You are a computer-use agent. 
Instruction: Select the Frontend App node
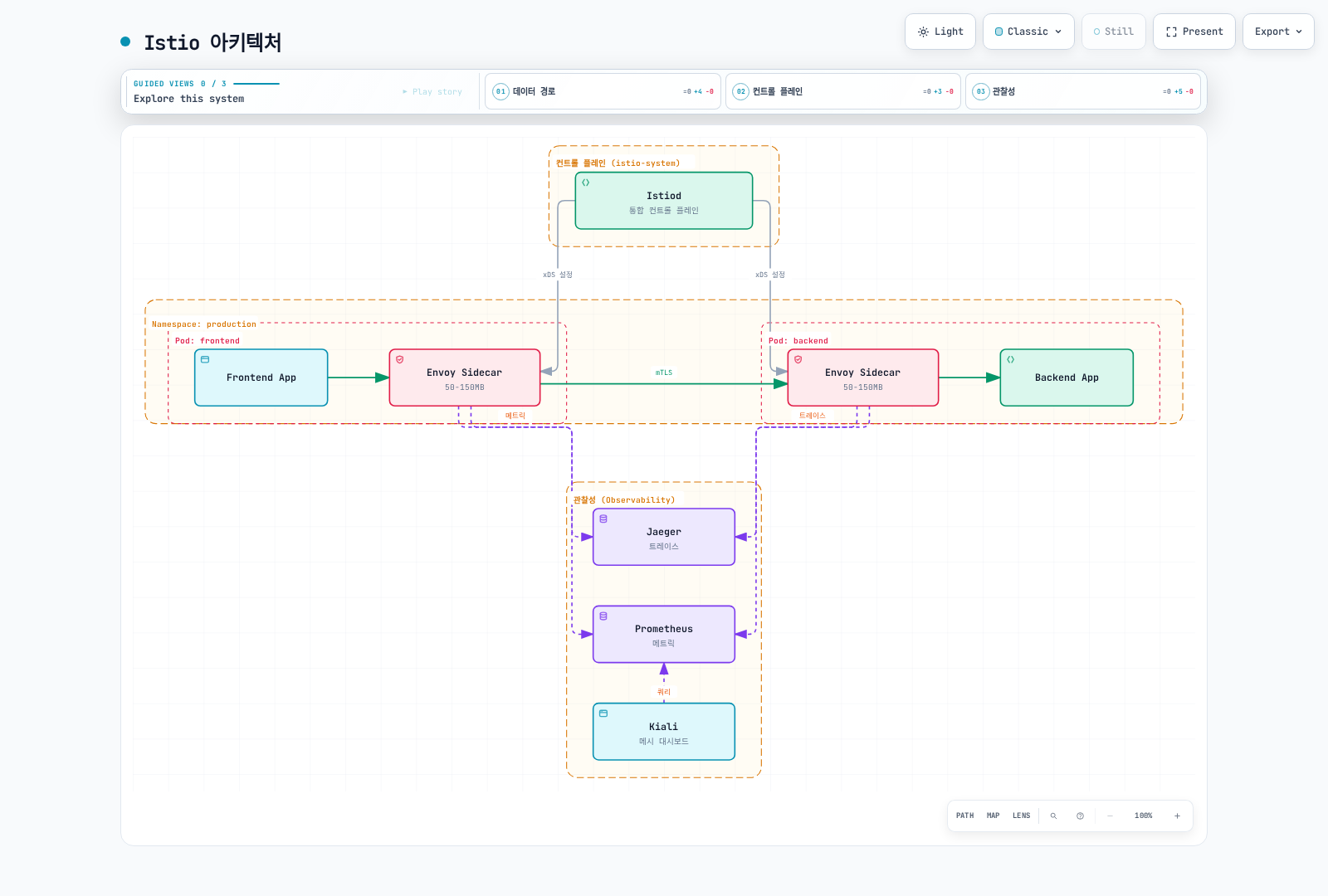coord(261,377)
